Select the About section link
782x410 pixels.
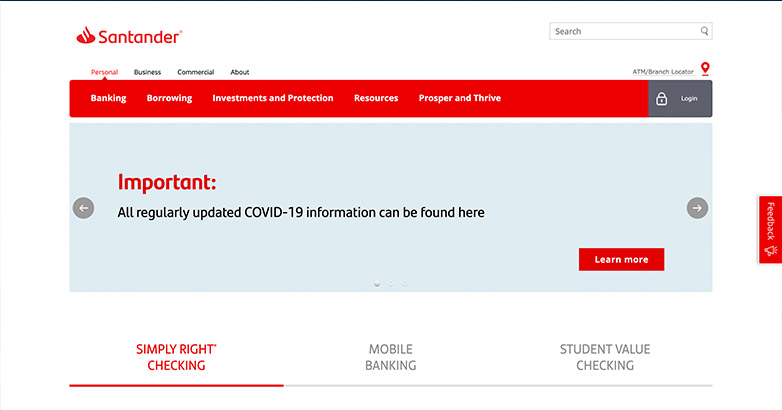point(240,72)
